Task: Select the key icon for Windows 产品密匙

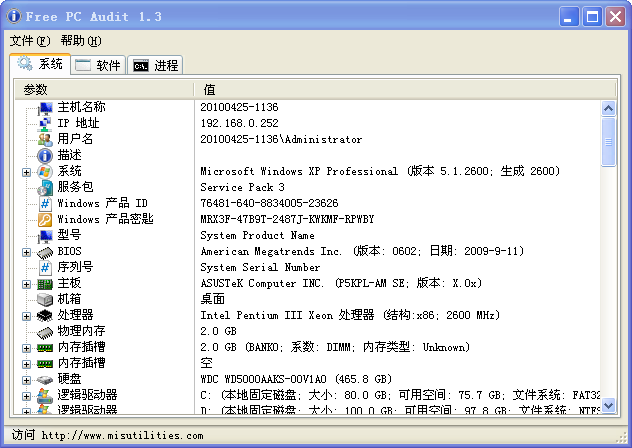Action: (45, 219)
